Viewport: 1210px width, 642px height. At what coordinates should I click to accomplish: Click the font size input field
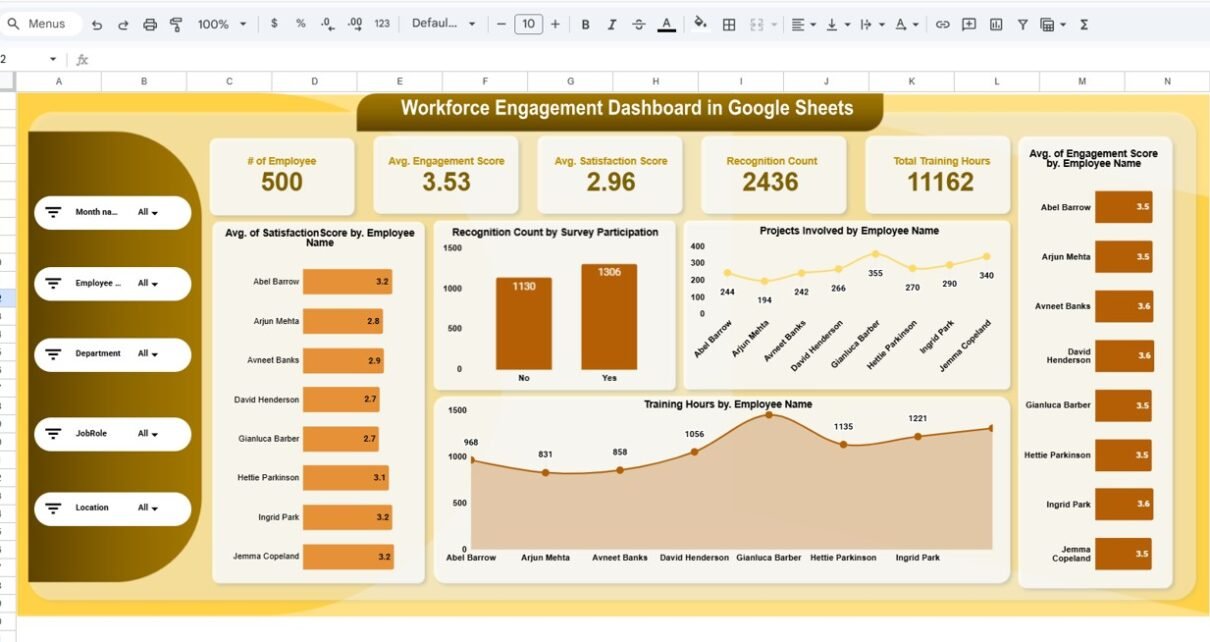point(528,24)
